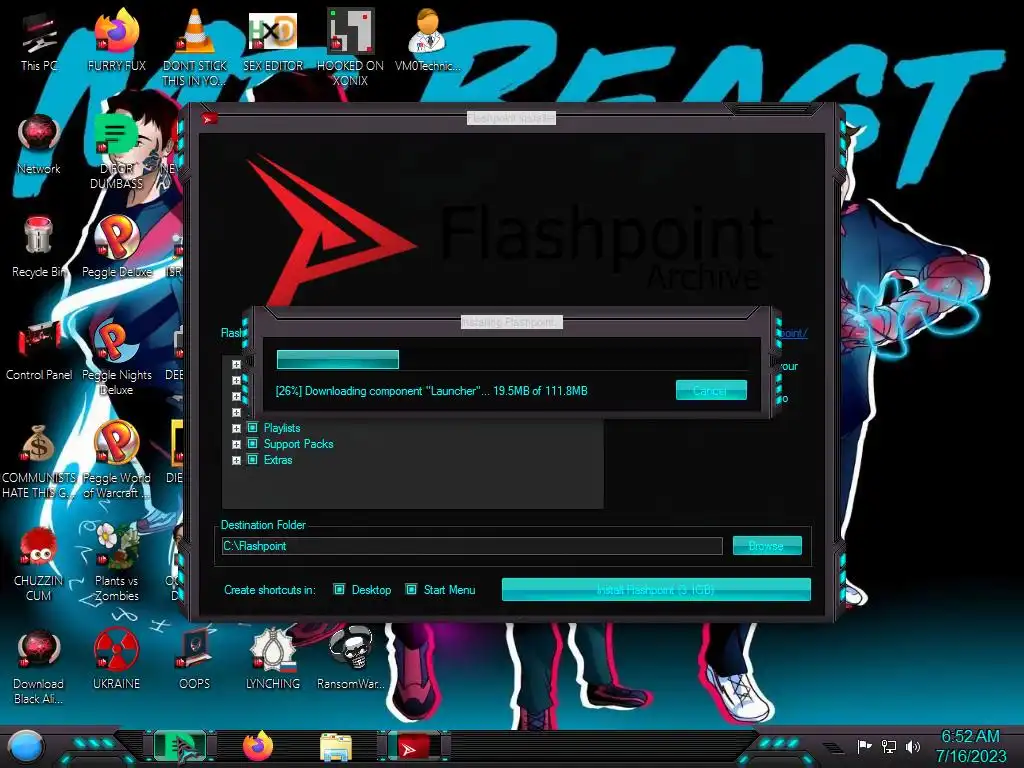Image resolution: width=1024 pixels, height=768 pixels.
Task: Open the Network desktop icon
Action: (39, 144)
